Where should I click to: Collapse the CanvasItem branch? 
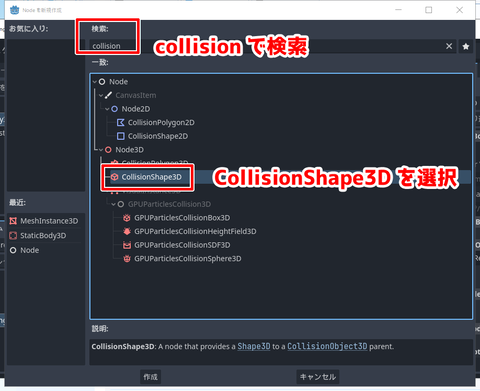point(101,95)
